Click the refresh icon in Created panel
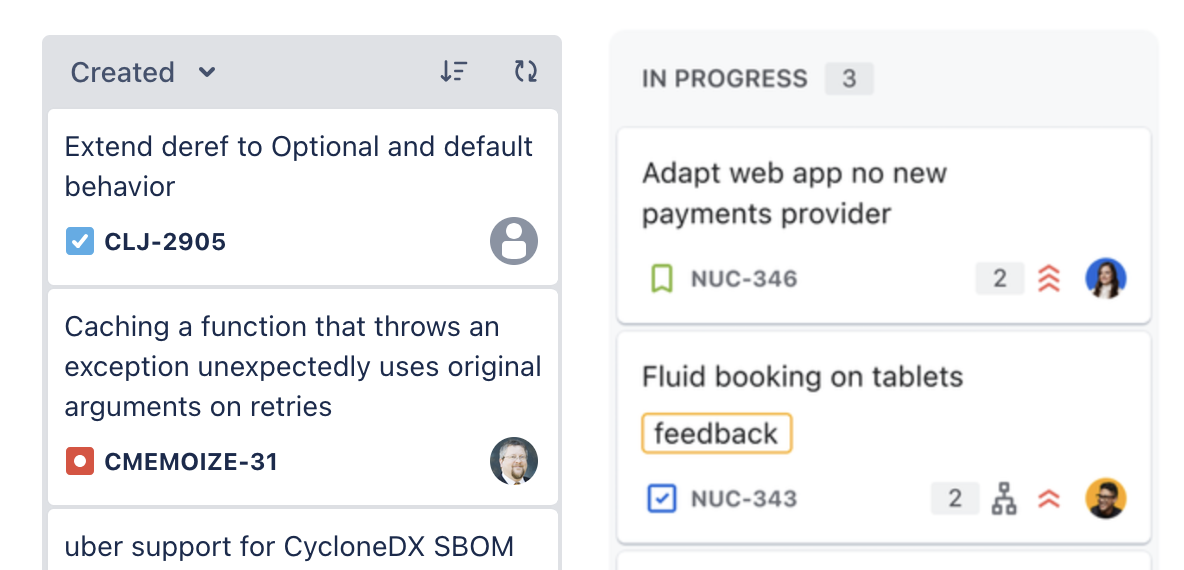Viewport: 1184px width, 570px height. 526,72
